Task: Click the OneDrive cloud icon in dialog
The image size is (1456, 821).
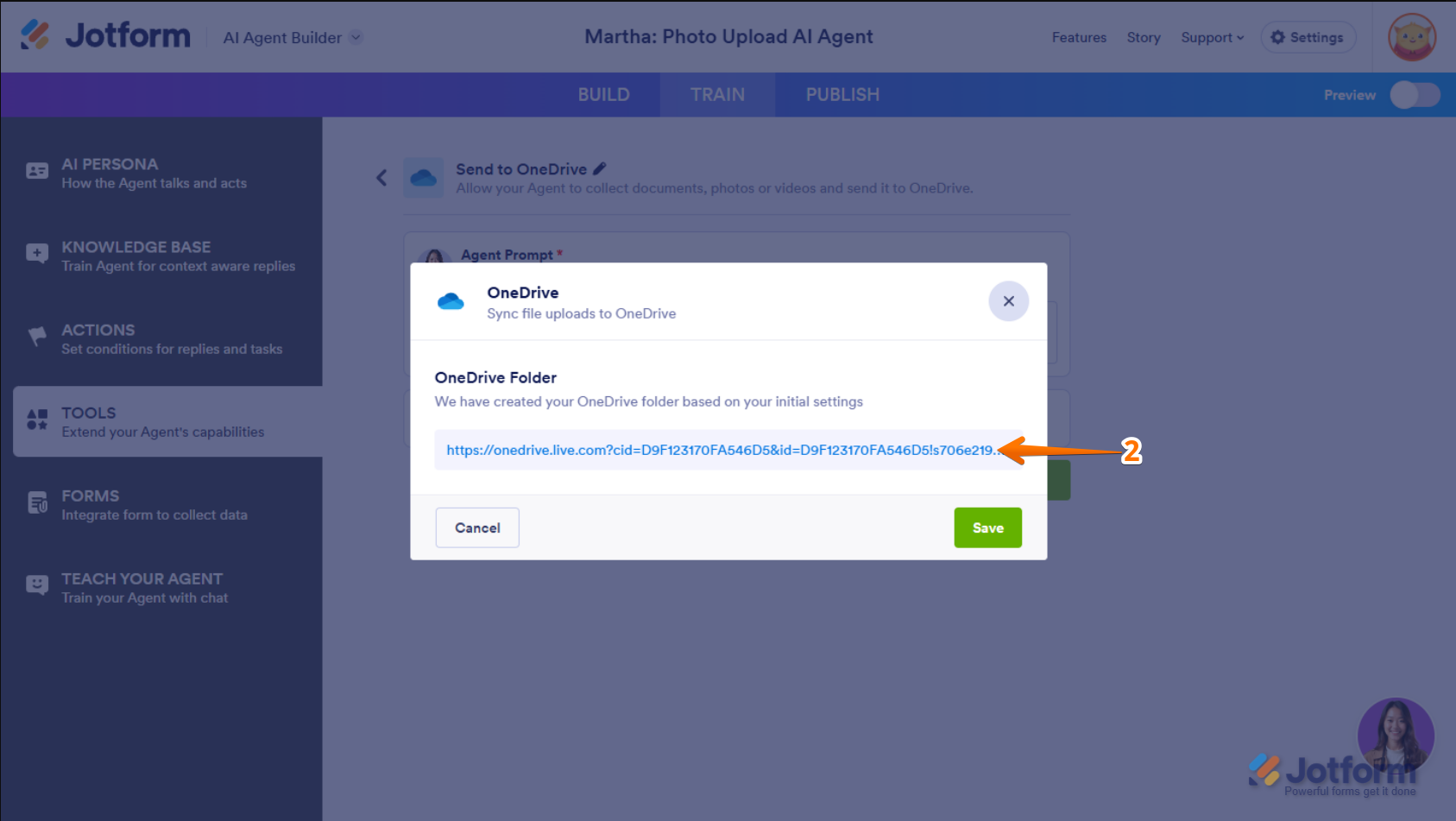Action: click(x=451, y=301)
